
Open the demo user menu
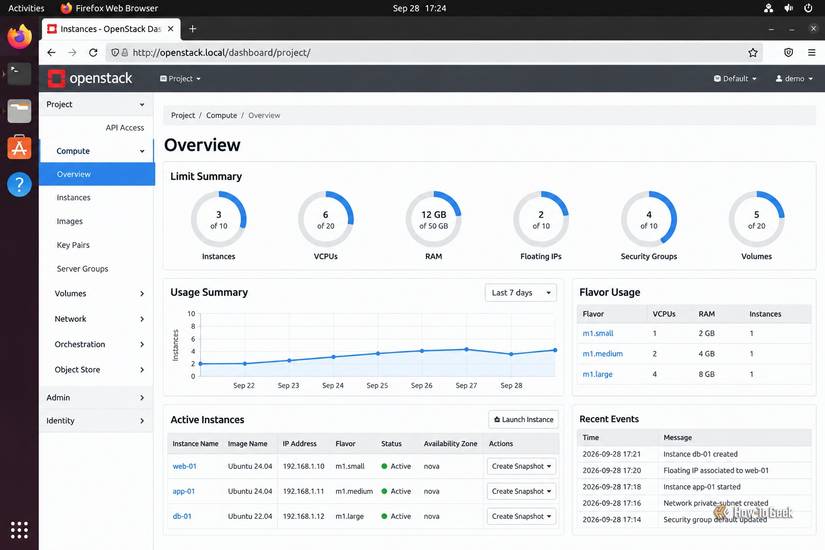tap(794, 78)
